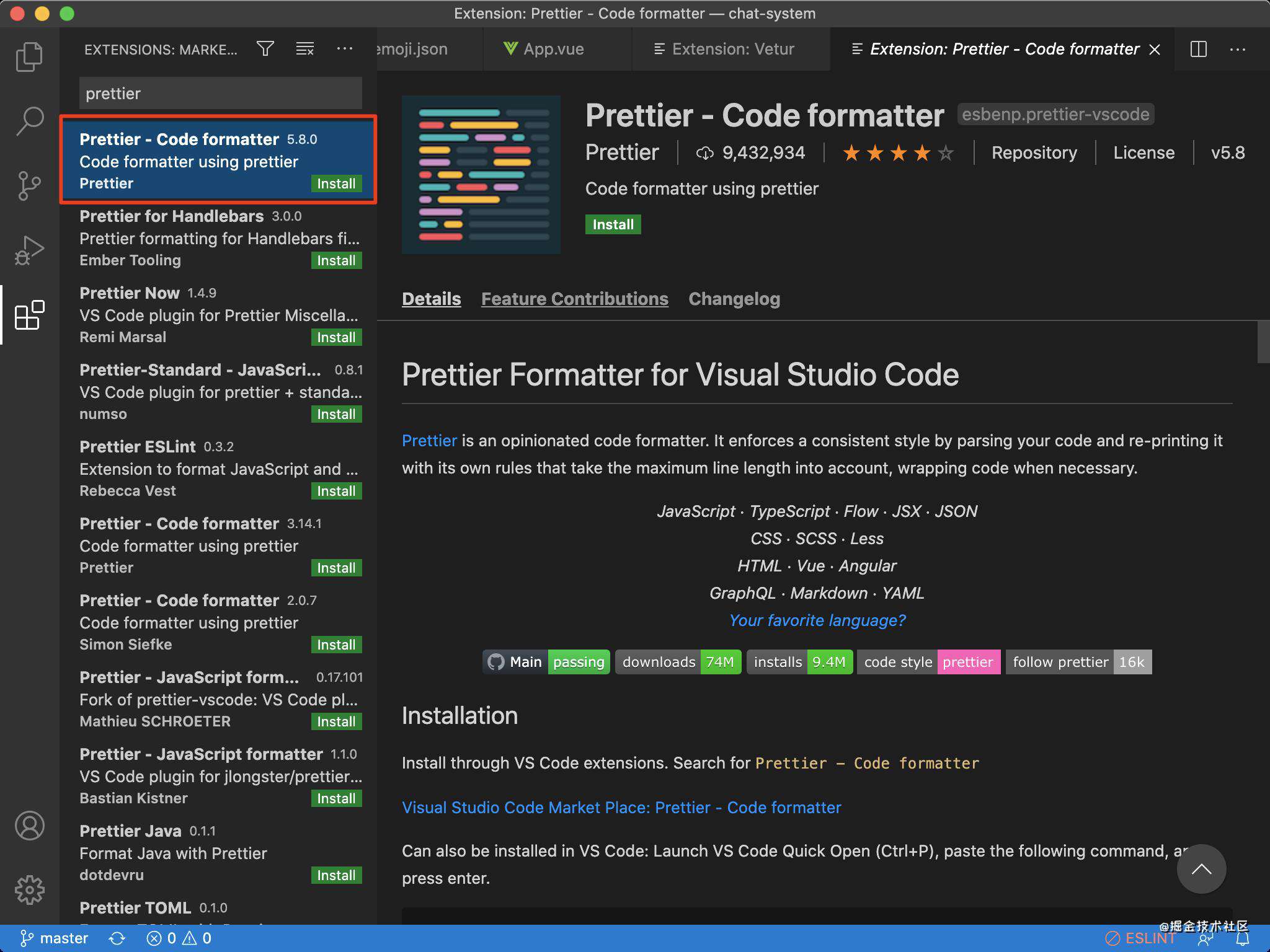Split the editor to the right
The image size is (1270, 952).
1199,49
